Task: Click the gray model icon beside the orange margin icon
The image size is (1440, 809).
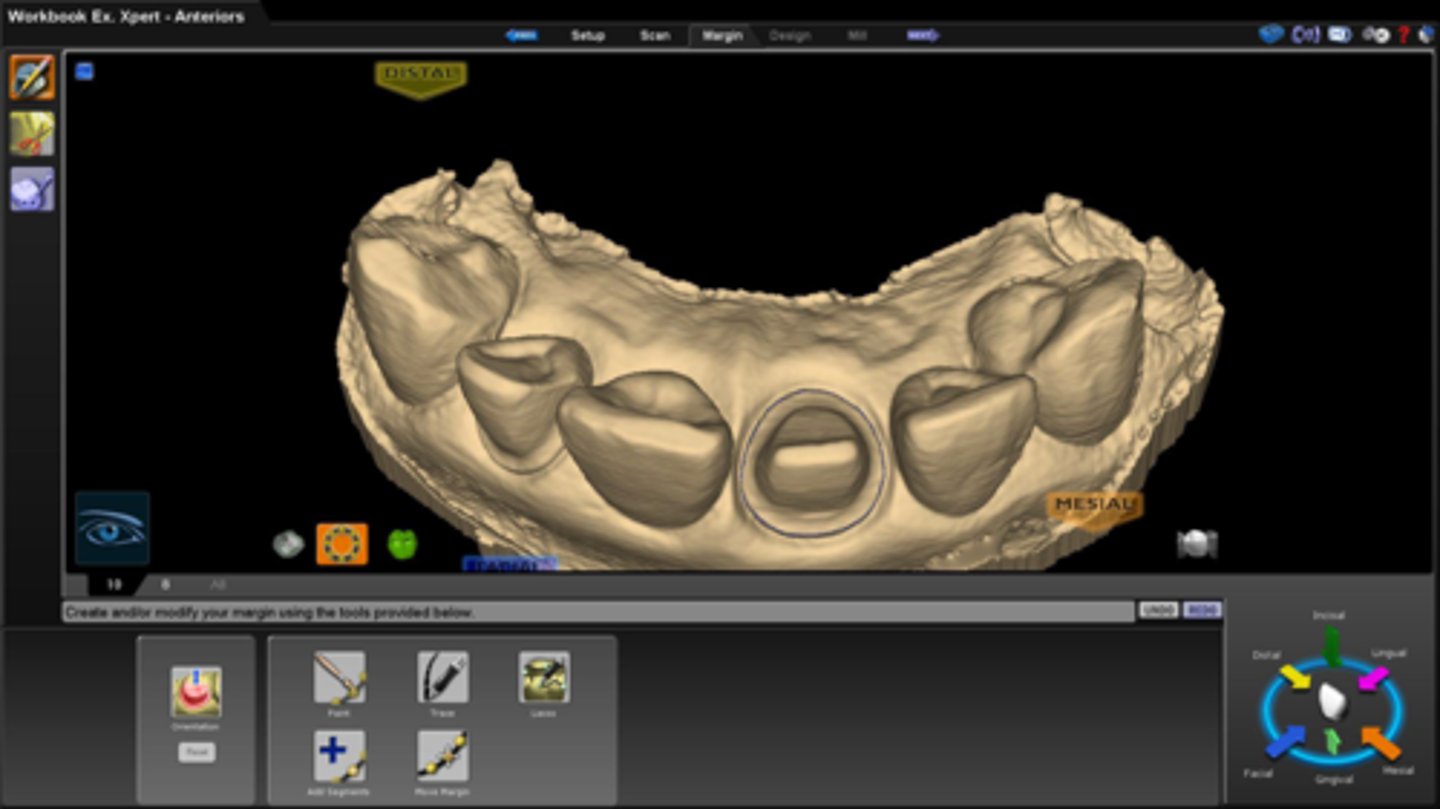Action: pos(288,544)
